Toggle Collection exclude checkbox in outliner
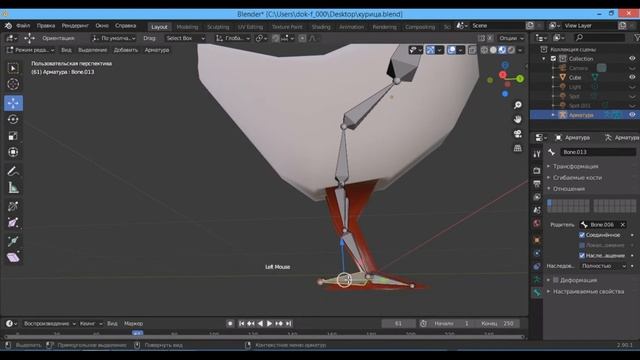The image size is (640, 360). (x=553, y=59)
